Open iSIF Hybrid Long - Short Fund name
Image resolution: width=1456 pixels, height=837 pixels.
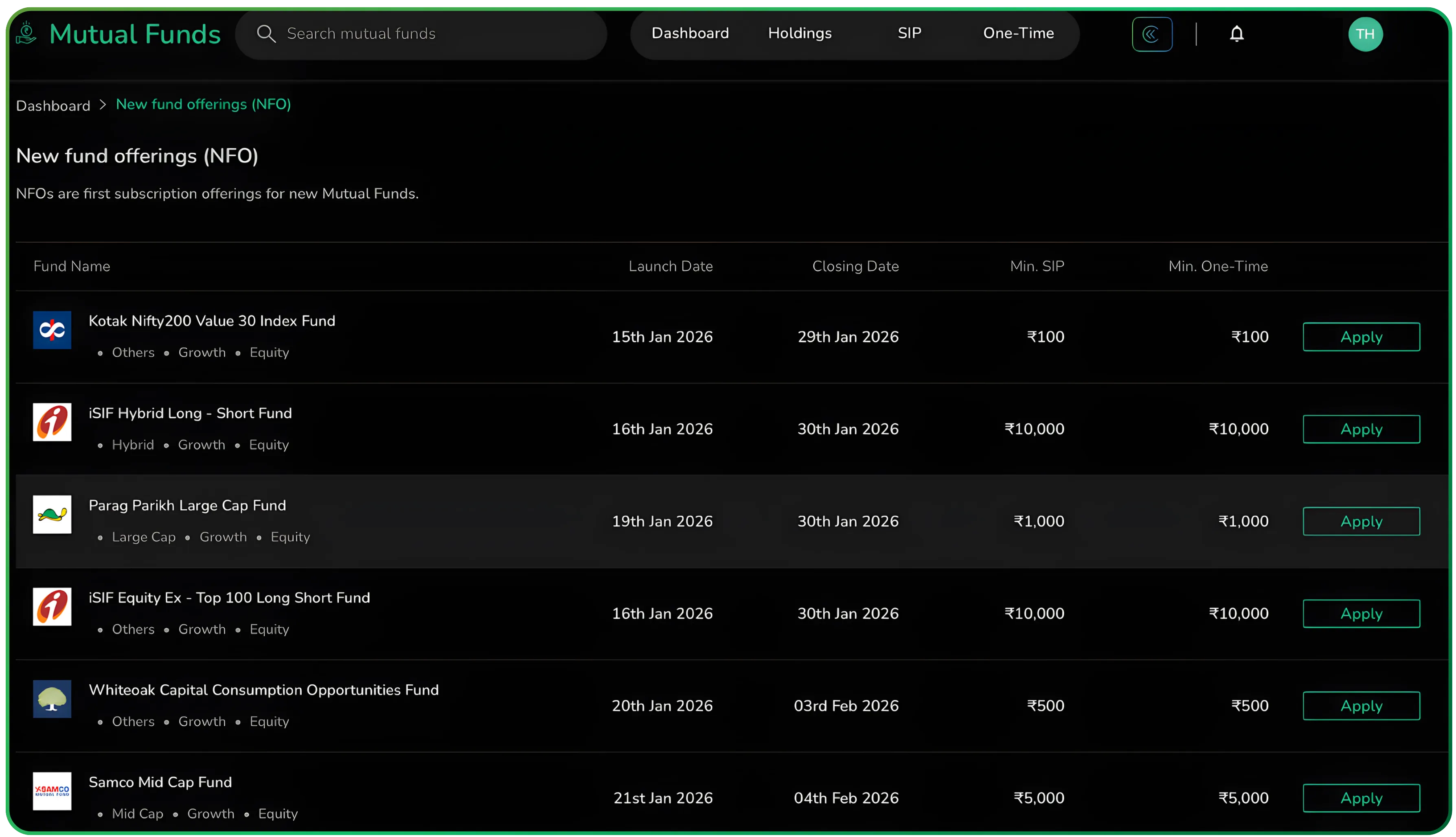190,413
